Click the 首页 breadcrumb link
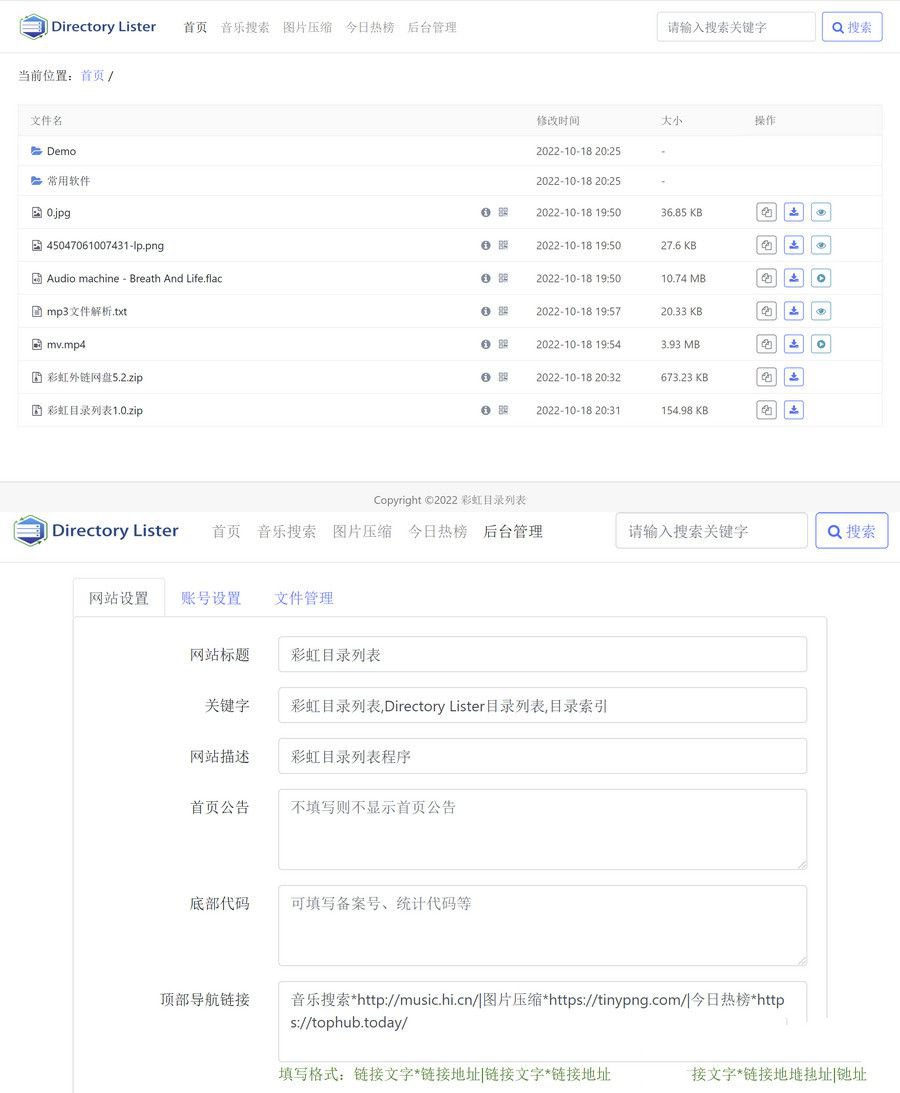900x1093 pixels. coord(91,74)
